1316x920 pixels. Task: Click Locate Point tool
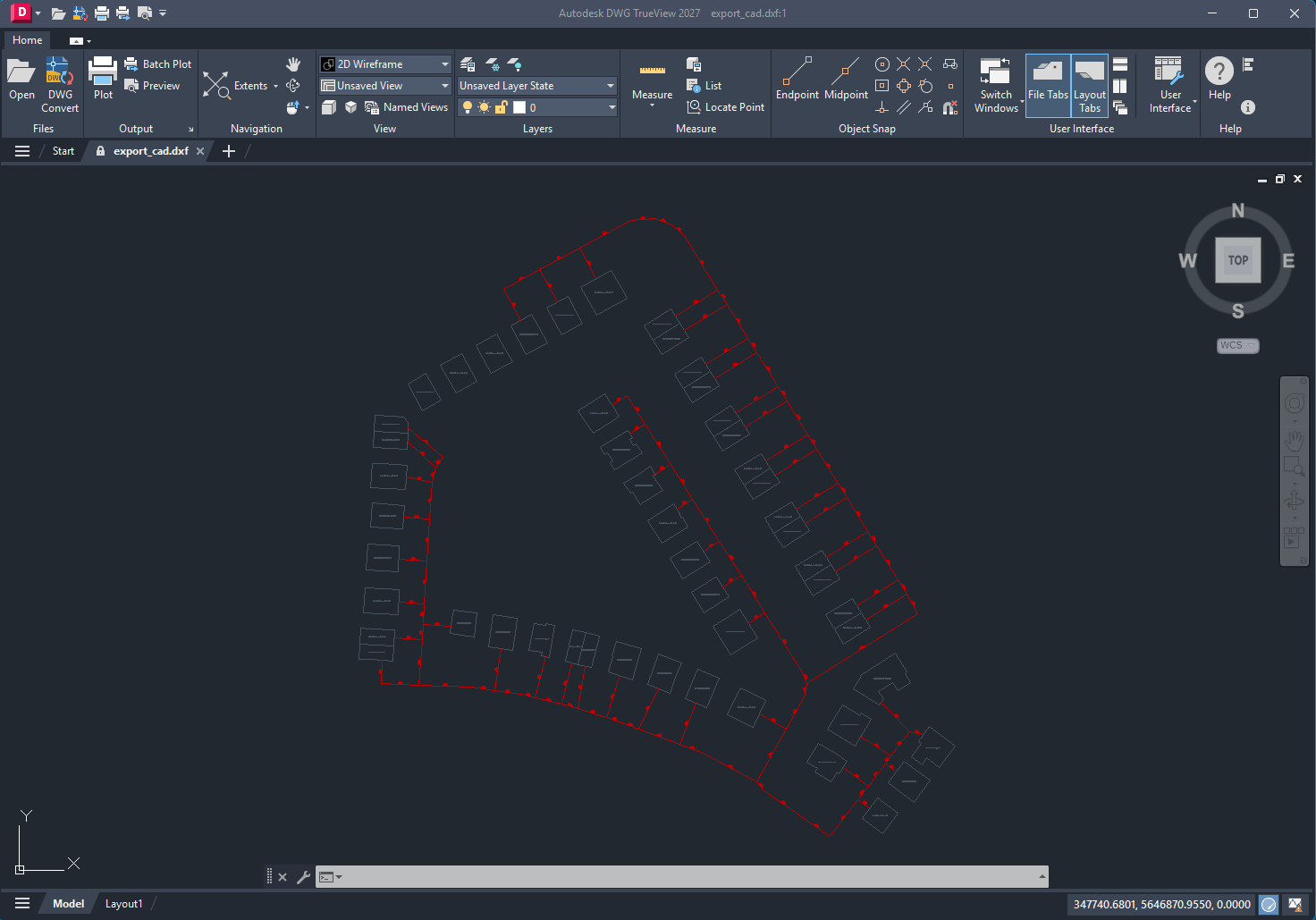point(725,107)
